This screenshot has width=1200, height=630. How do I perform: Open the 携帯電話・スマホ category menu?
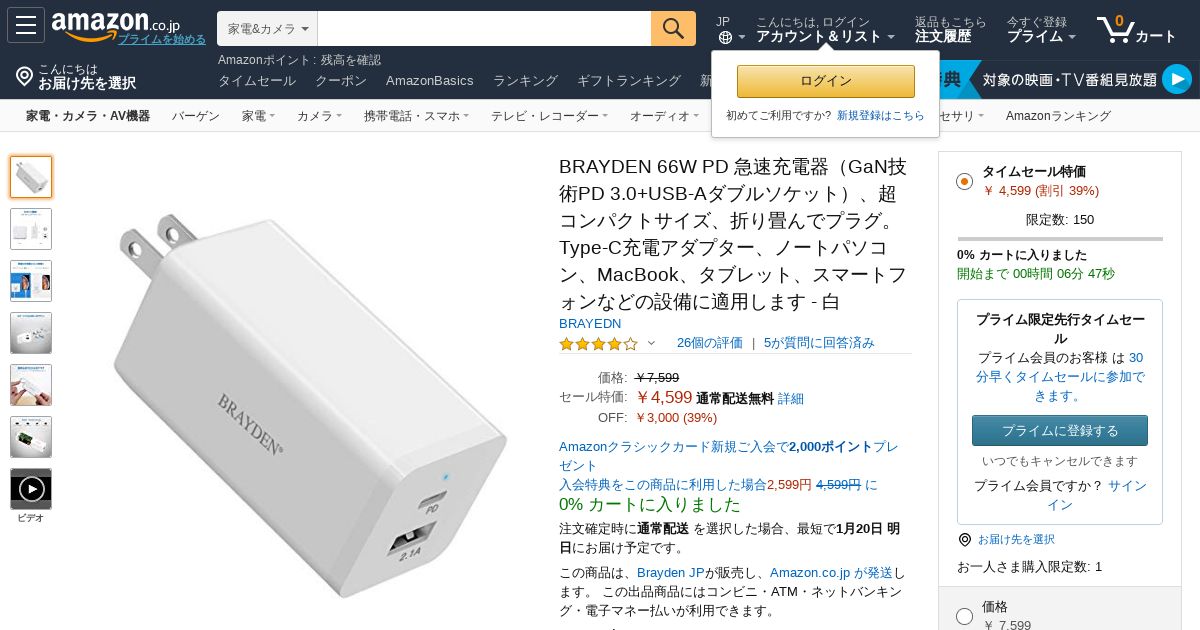click(x=417, y=116)
